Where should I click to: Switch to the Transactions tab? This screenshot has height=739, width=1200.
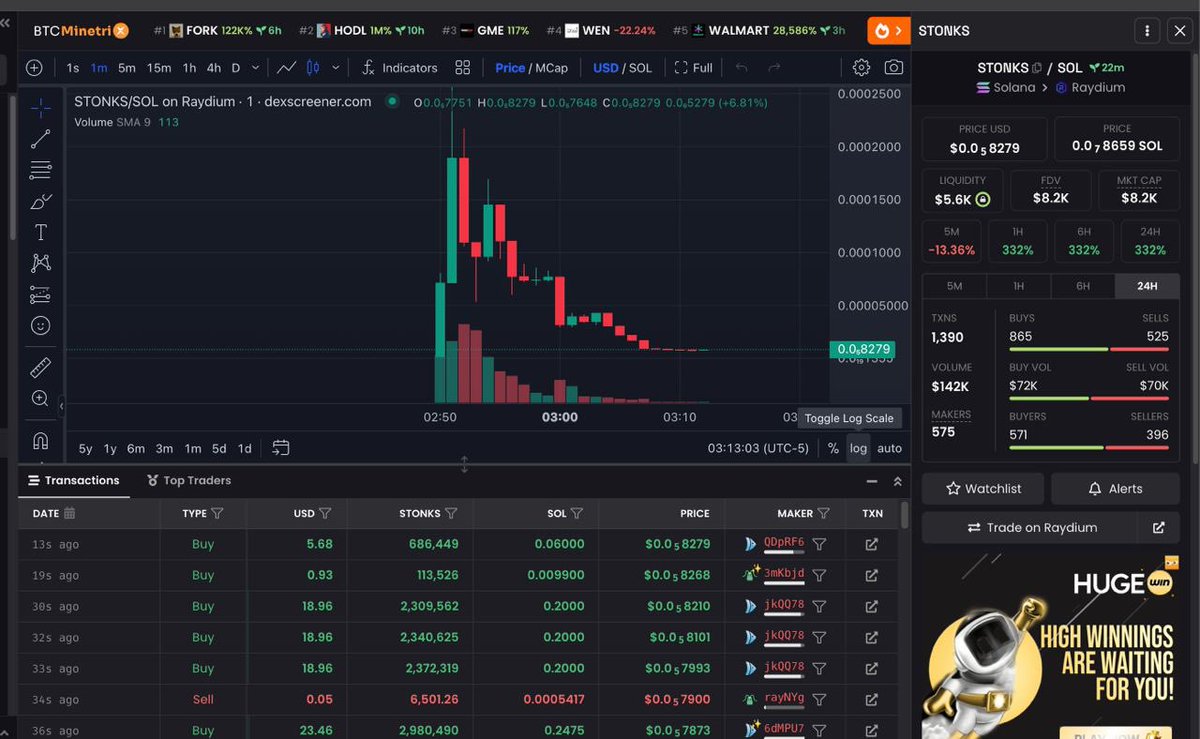tap(74, 480)
